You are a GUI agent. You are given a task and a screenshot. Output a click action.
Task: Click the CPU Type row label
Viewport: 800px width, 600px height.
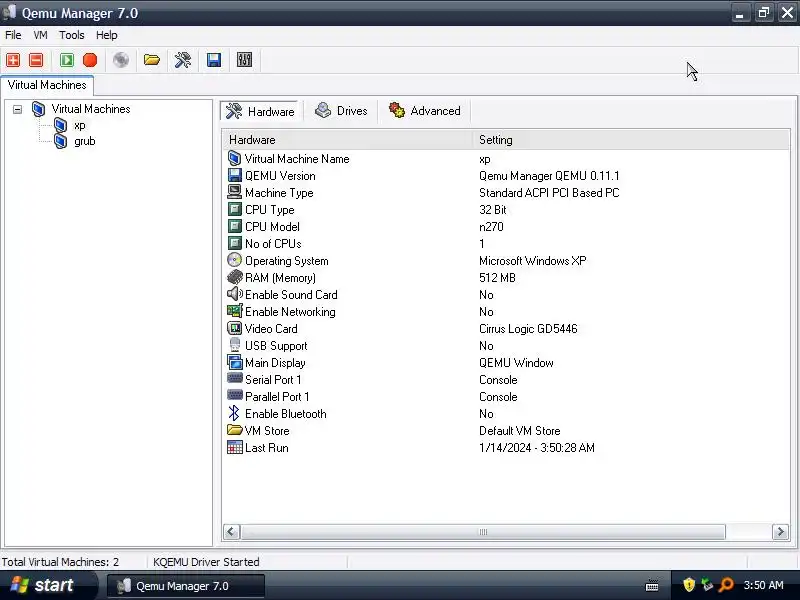coord(269,210)
